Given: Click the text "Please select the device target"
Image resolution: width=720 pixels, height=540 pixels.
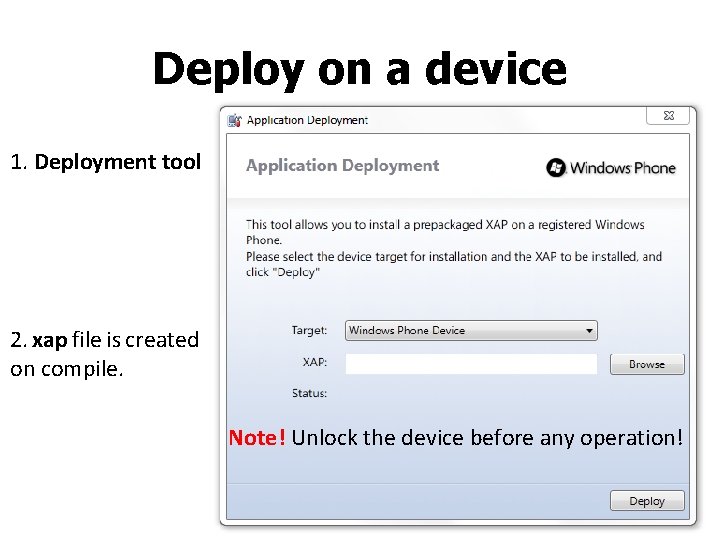Looking at the screenshot, I should click(326, 256).
